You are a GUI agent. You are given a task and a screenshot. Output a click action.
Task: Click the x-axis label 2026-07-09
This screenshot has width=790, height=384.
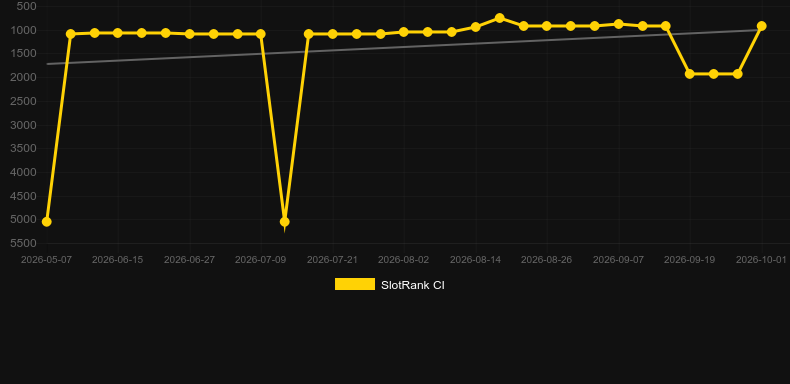click(x=261, y=260)
